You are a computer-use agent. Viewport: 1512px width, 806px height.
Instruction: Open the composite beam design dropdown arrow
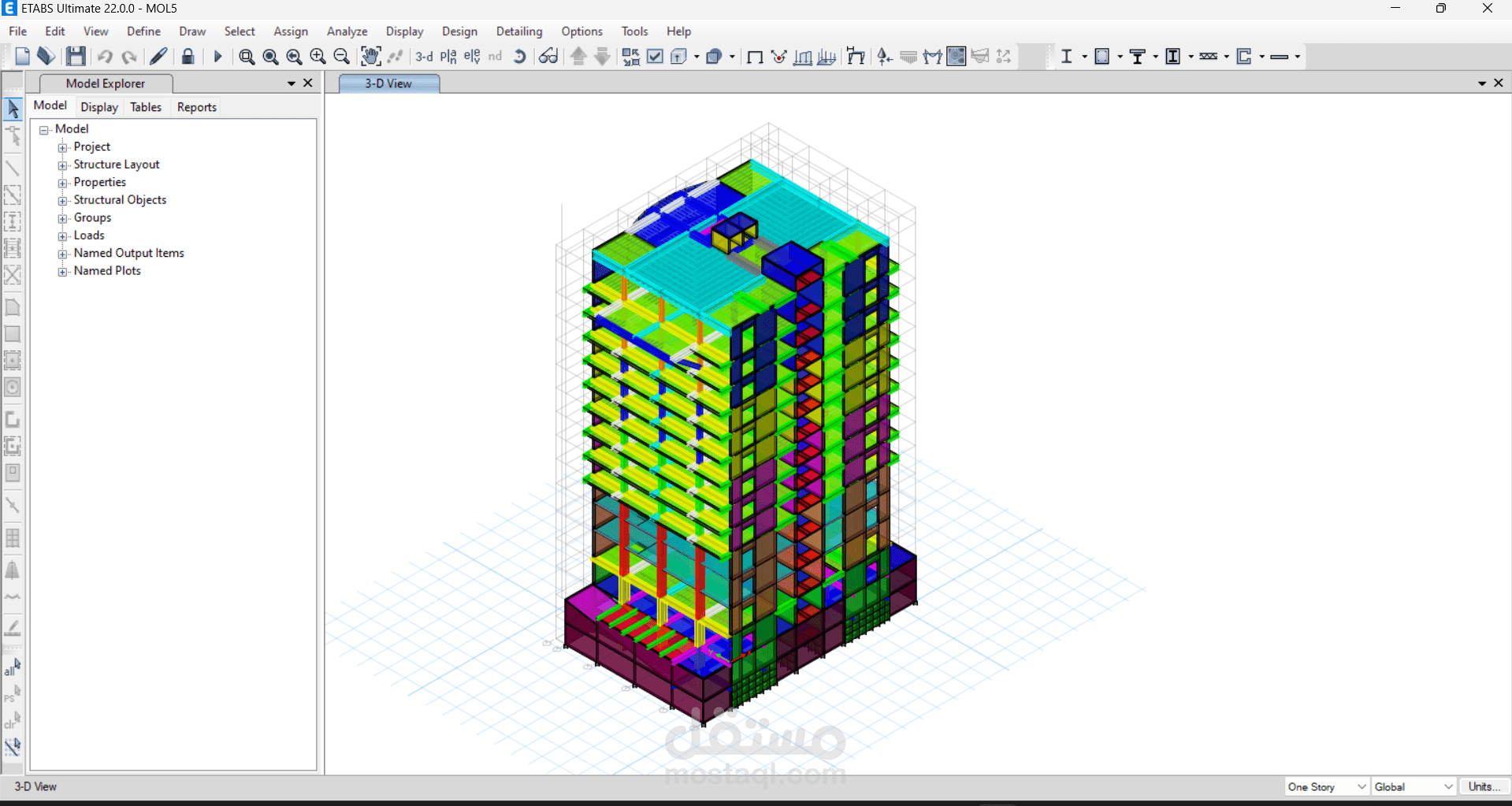point(1155,57)
